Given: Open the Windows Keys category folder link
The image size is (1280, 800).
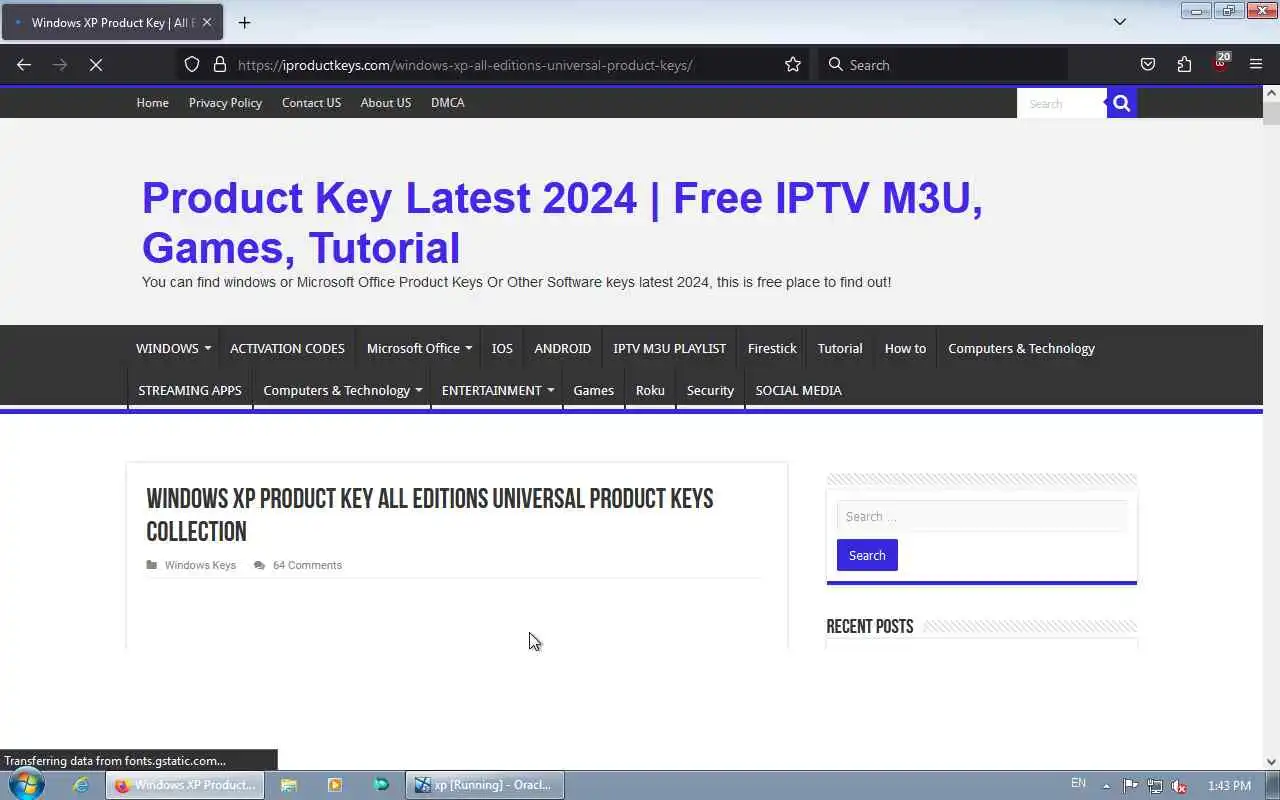Looking at the screenshot, I should [x=200, y=565].
